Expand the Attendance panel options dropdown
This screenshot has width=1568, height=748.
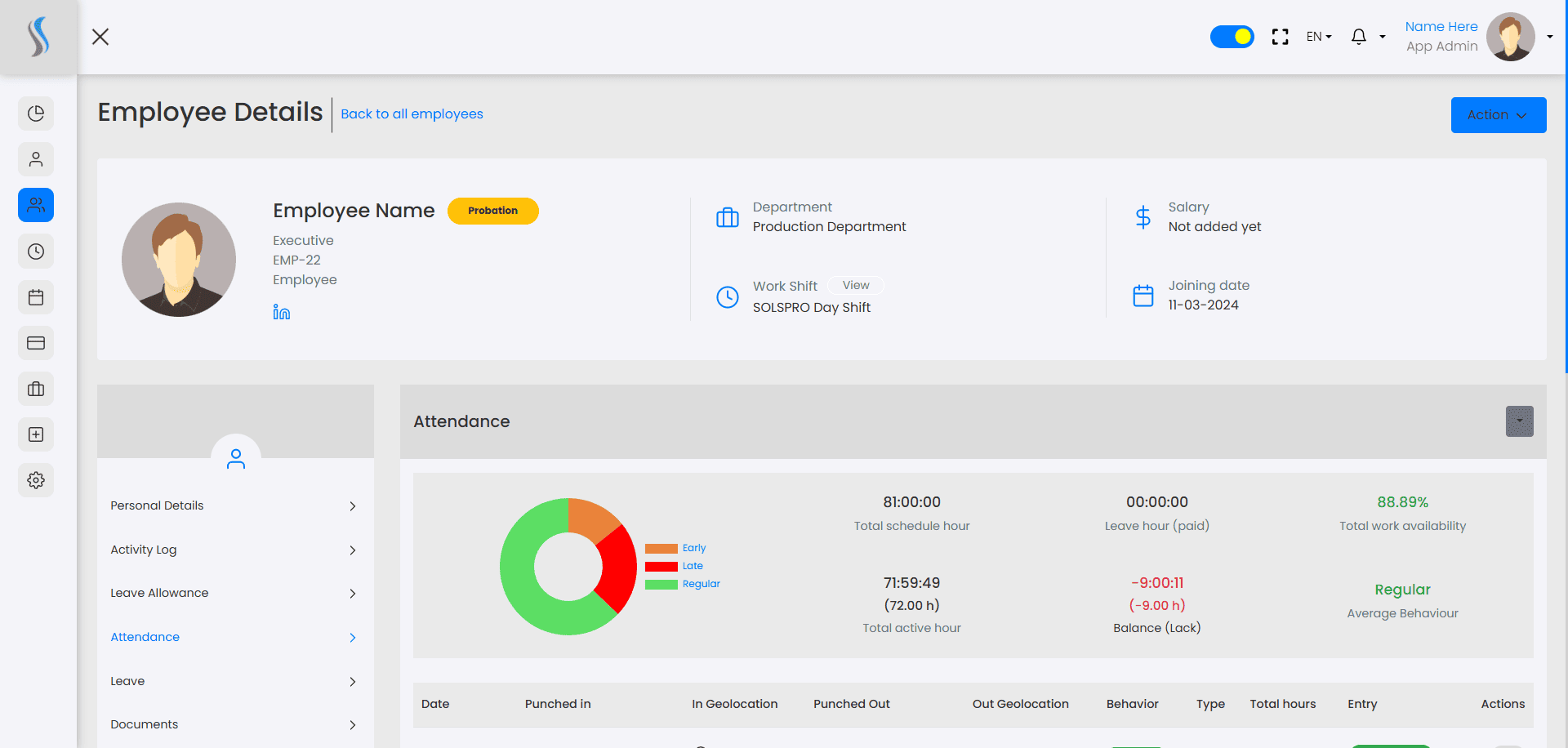(1520, 421)
